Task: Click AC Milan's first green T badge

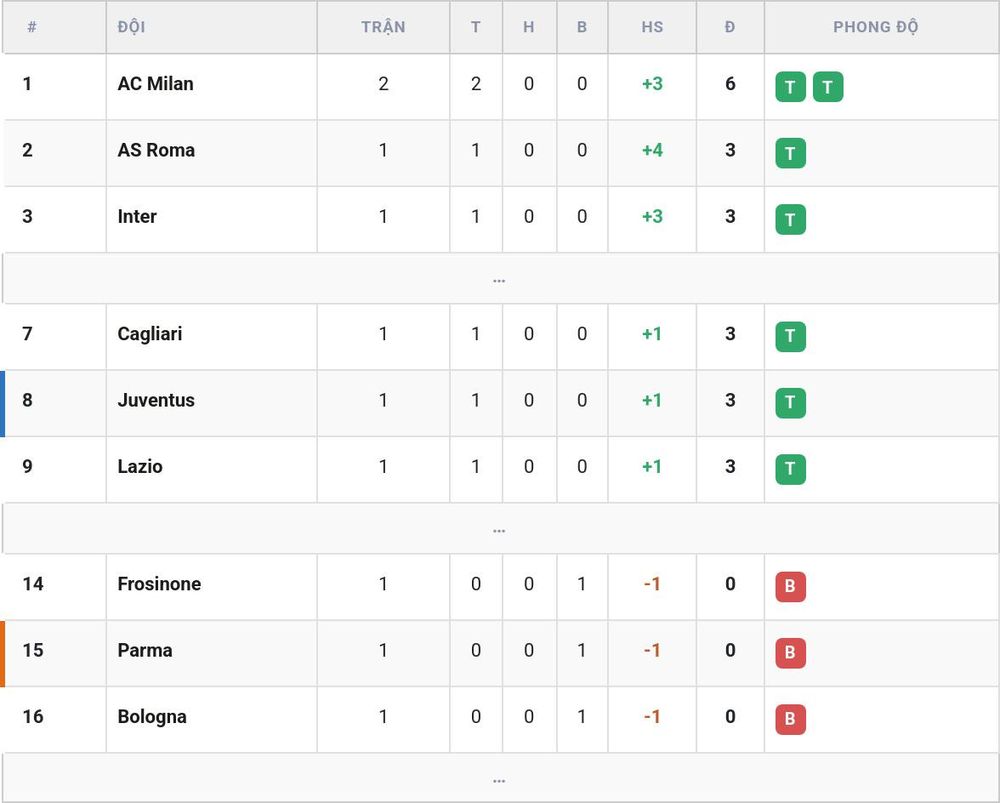Action: click(x=790, y=87)
